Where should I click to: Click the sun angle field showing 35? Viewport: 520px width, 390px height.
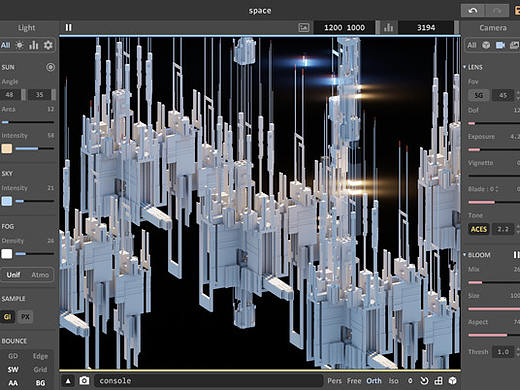[x=39, y=95]
